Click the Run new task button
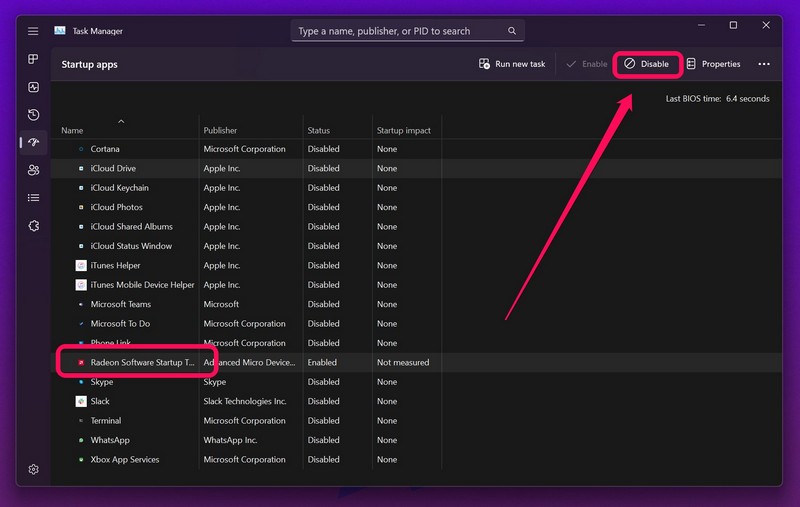Screen dimensions: 800x507 [512, 64]
